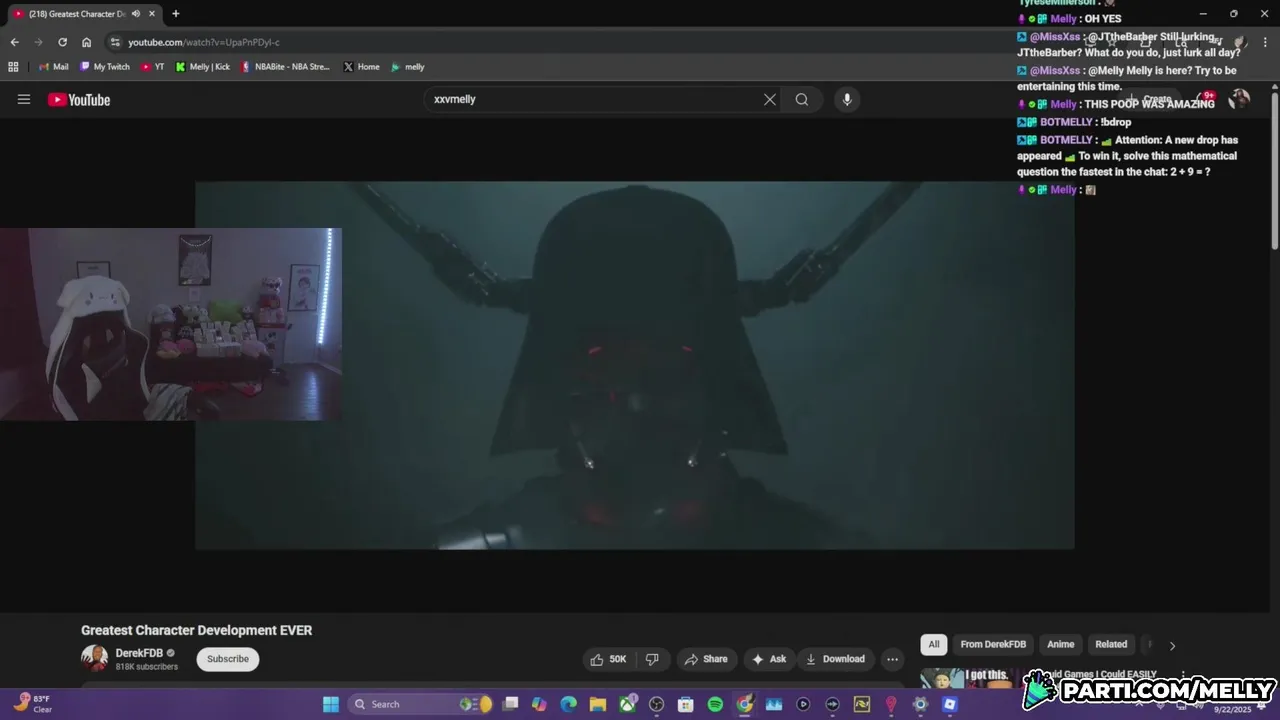Open Settings gear from taskbar
1280x720 pixels.
[920, 704]
